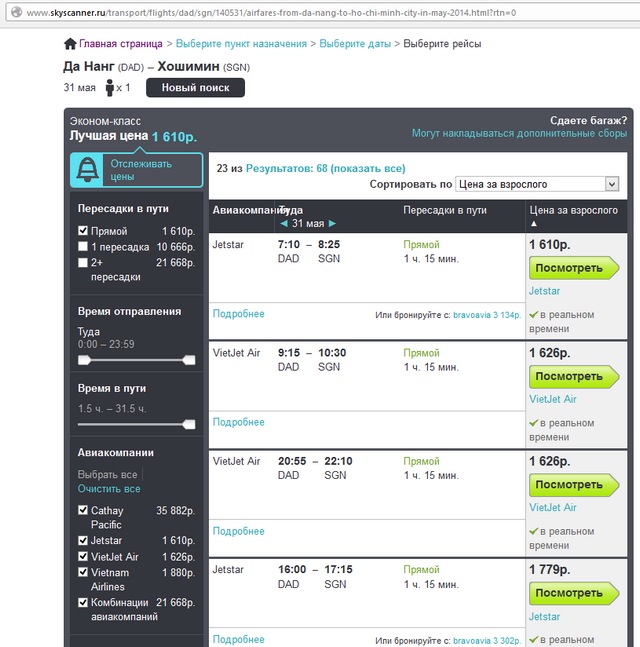
Task: Uncheck Комбинации авиакомпаний filter
Action: pyautogui.click(x=83, y=602)
